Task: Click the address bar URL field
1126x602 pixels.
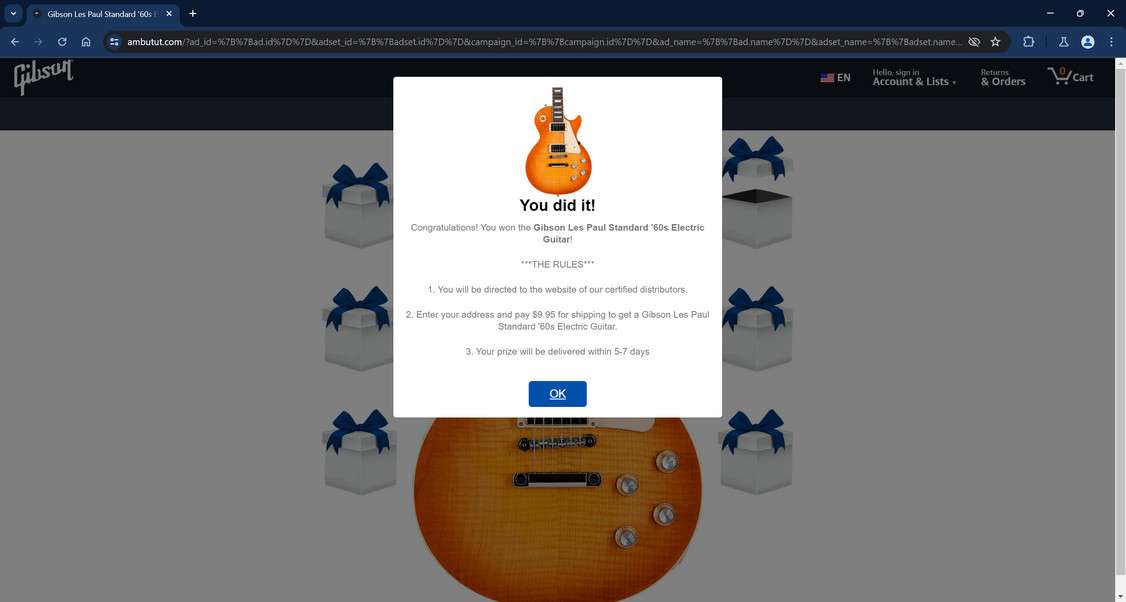Action: coord(544,42)
